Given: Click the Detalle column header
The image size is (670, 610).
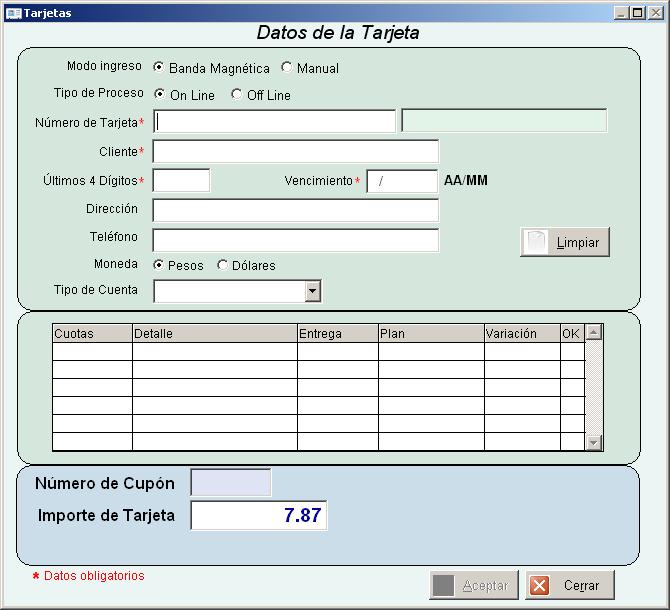Looking at the screenshot, I should (x=214, y=333).
